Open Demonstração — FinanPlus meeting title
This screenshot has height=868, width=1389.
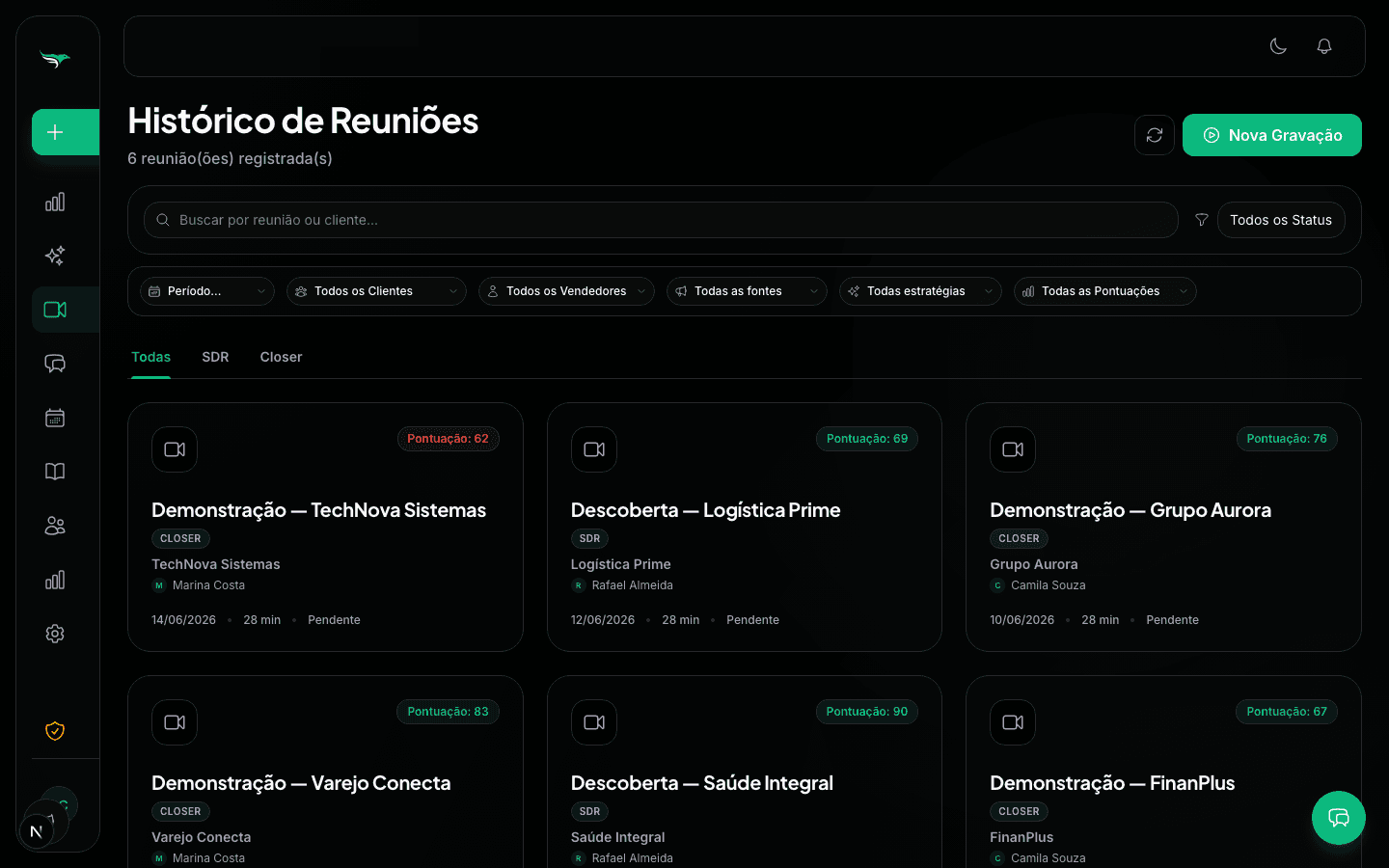click(1112, 783)
